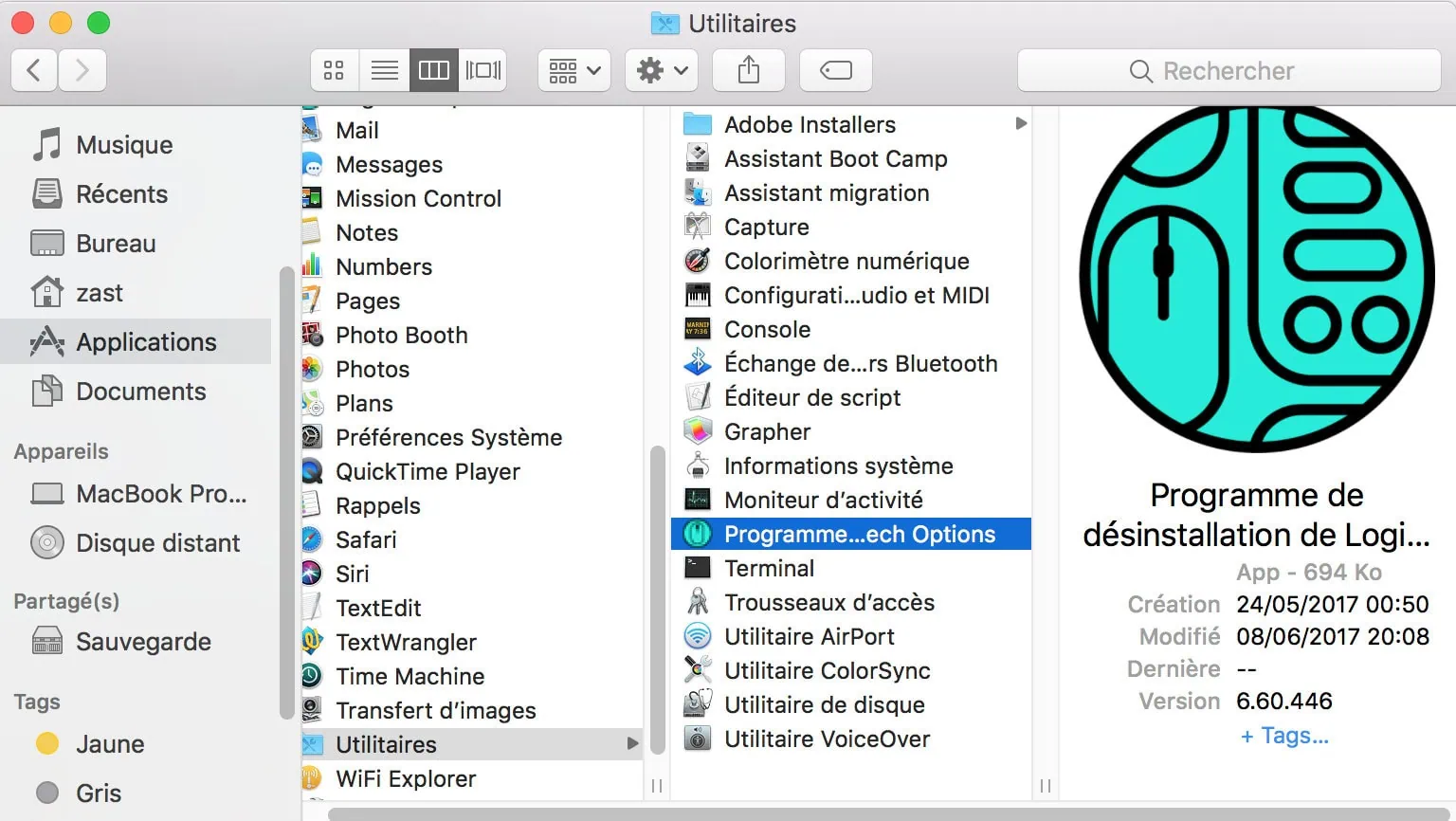Switch to icon view in toolbar
The image size is (1456, 821).
point(334,70)
